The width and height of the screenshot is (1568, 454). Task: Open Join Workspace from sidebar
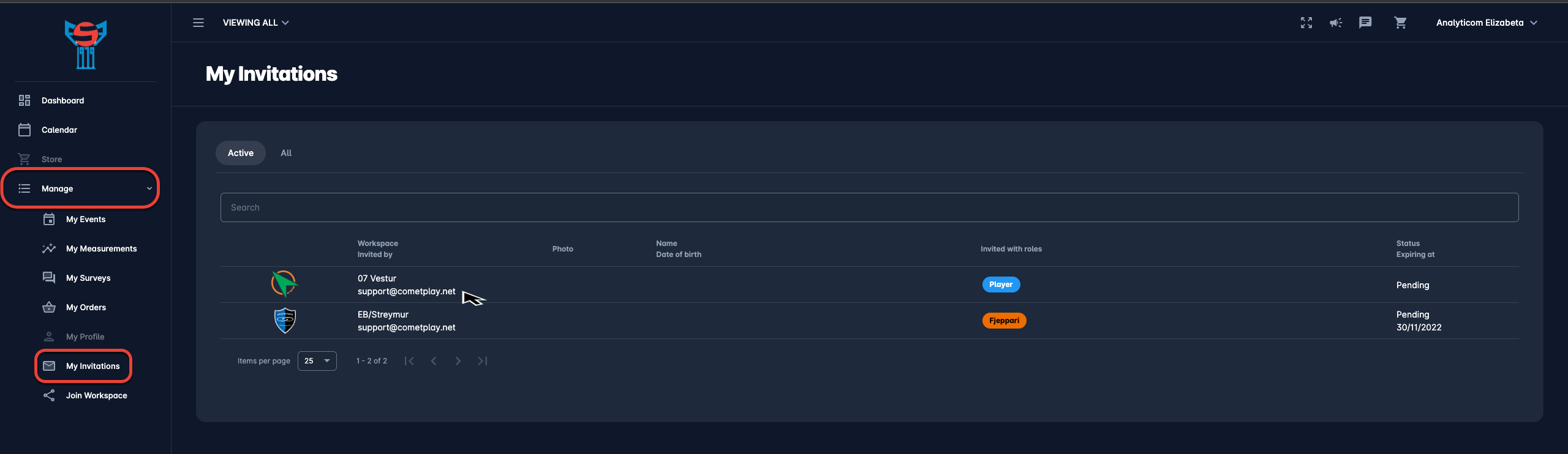click(x=96, y=395)
